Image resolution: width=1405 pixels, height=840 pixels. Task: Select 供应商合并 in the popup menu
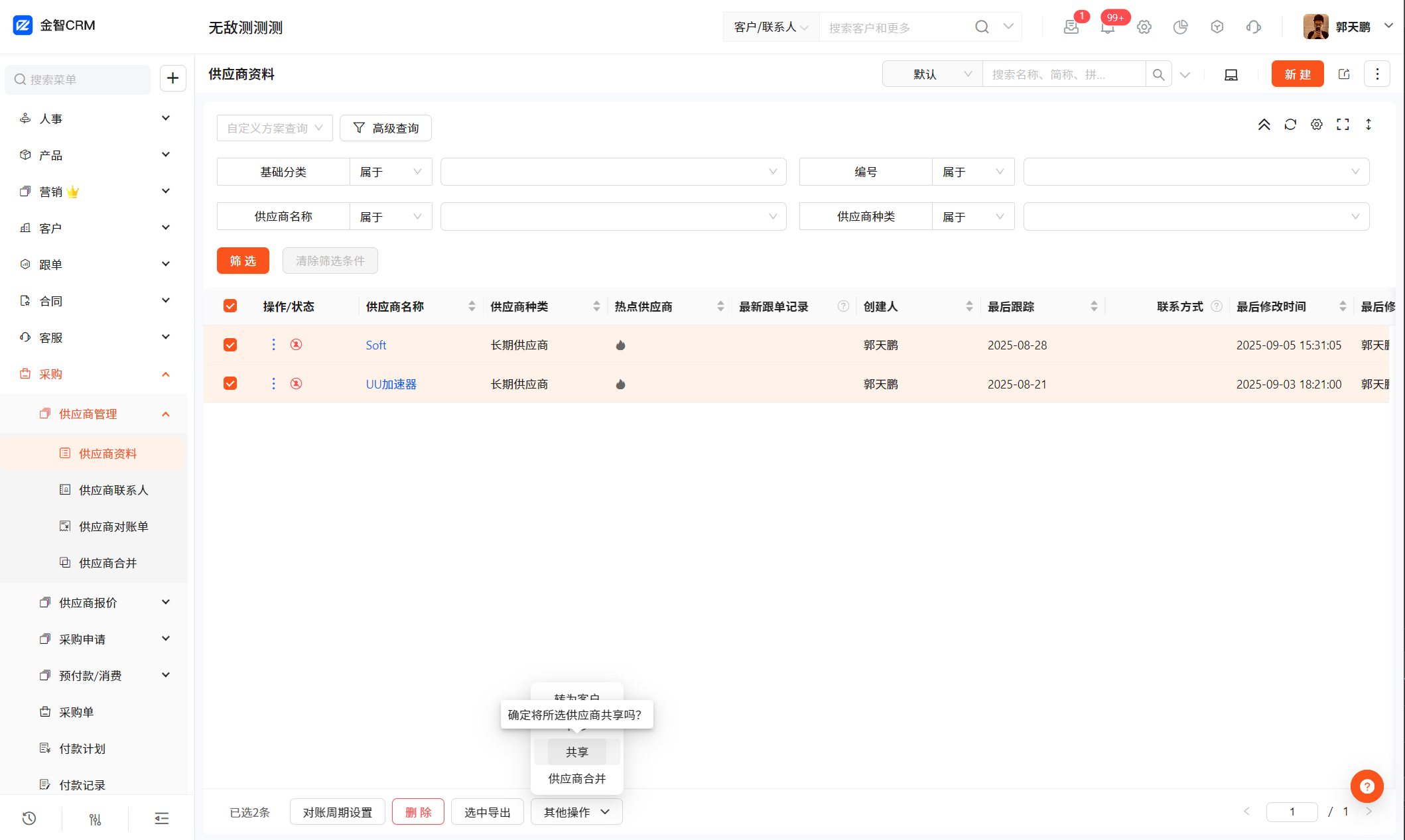576,778
